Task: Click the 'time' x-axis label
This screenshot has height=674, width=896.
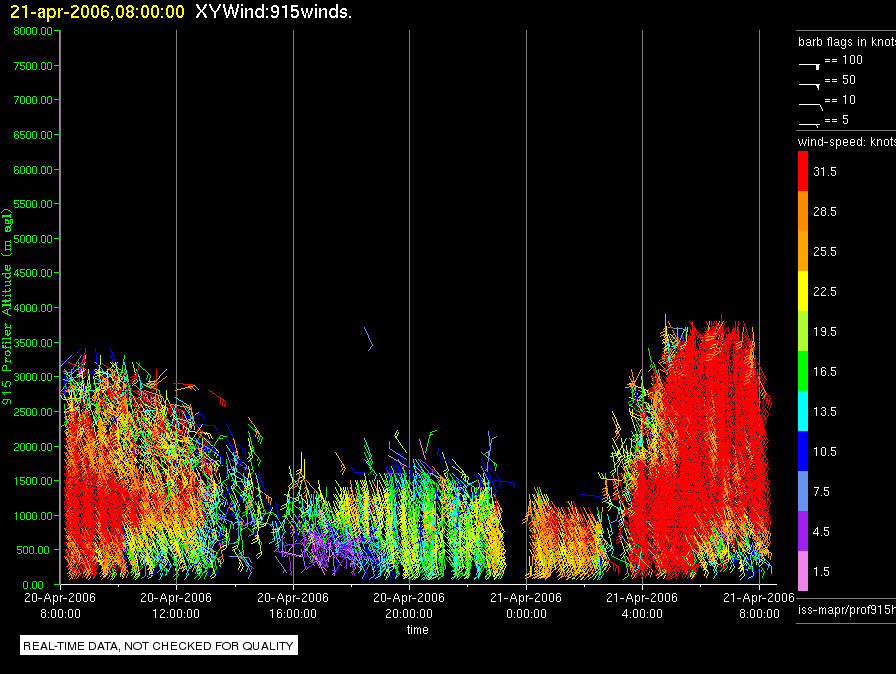Action: [418, 629]
